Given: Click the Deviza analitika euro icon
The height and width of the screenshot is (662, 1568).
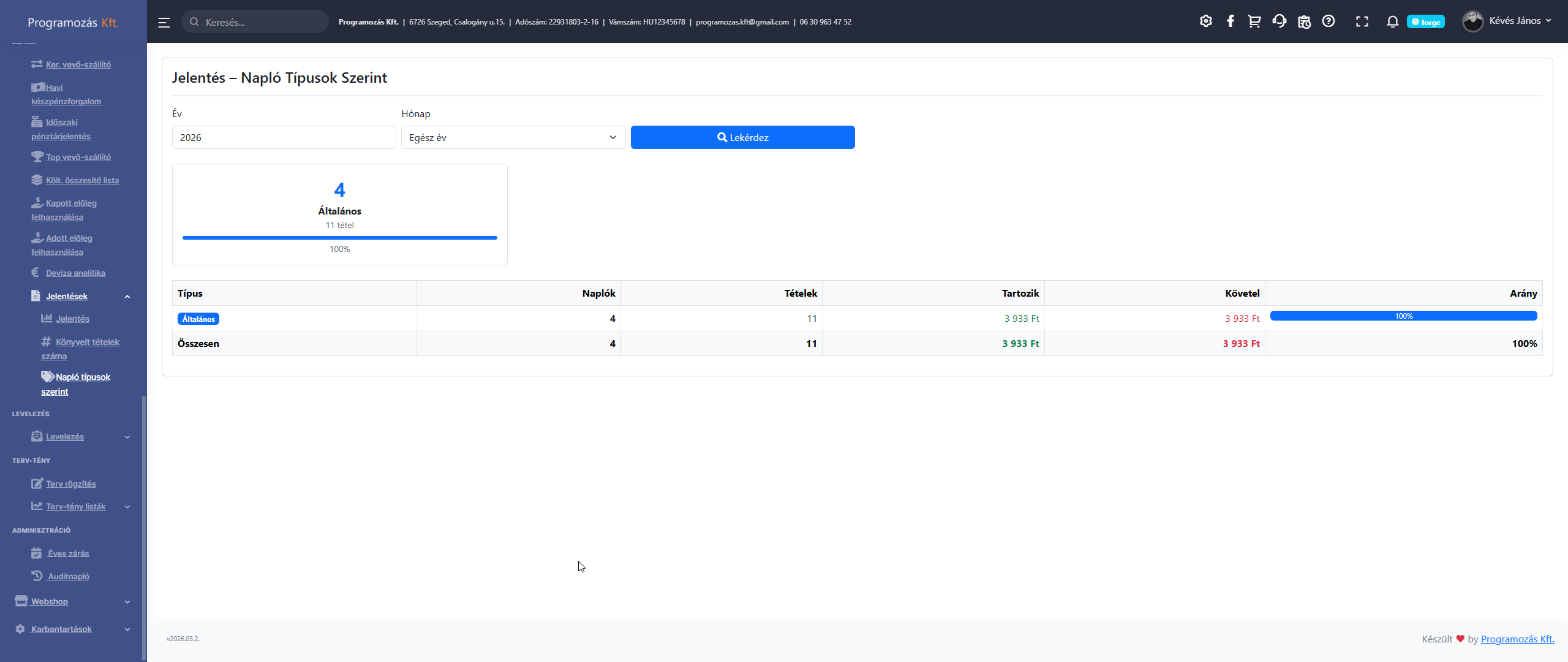Looking at the screenshot, I should tap(35, 272).
